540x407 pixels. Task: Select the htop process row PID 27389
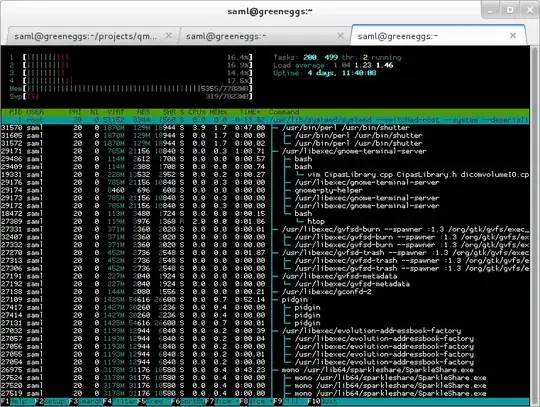(265, 221)
